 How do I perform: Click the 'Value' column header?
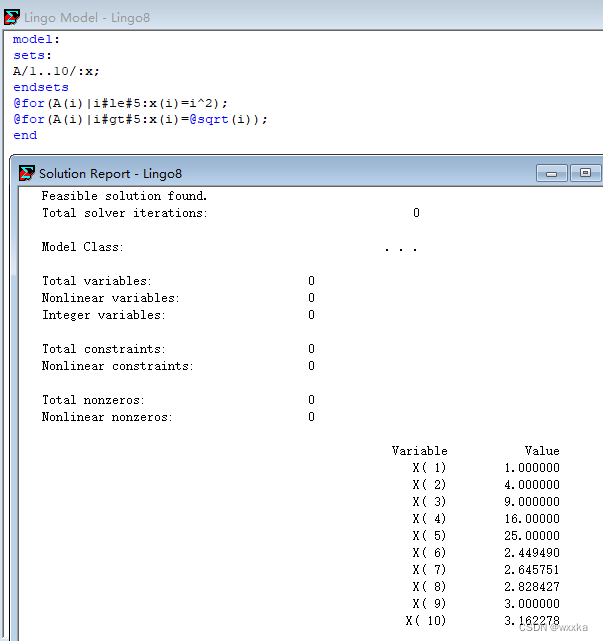pos(542,451)
